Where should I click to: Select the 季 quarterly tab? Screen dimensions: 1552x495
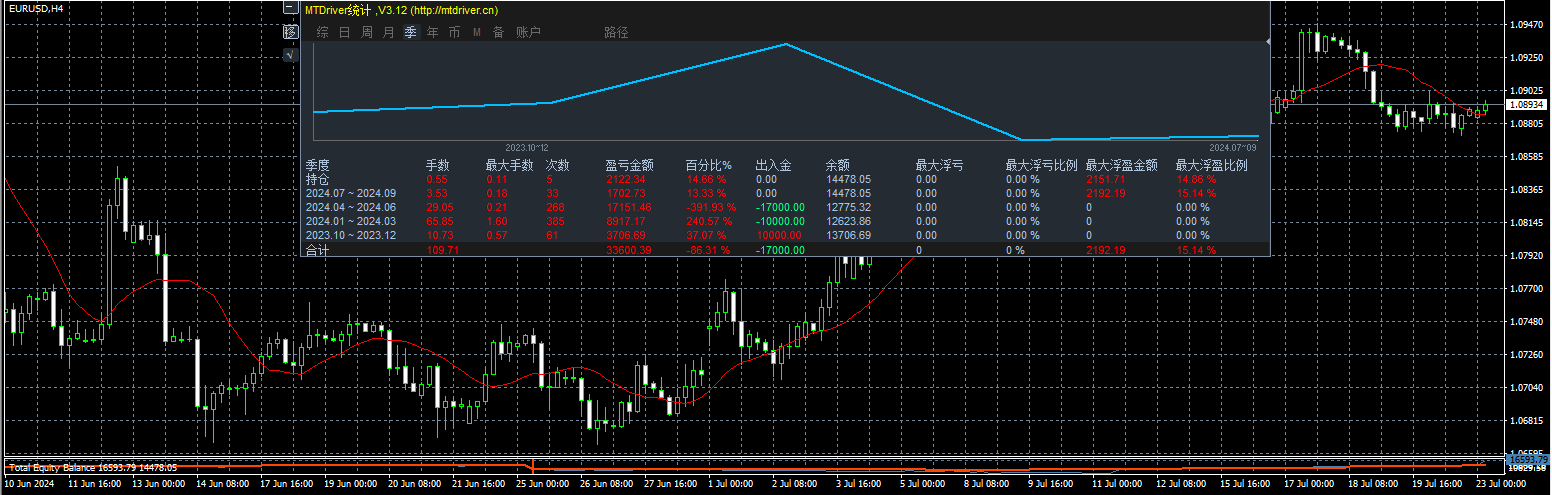(410, 32)
